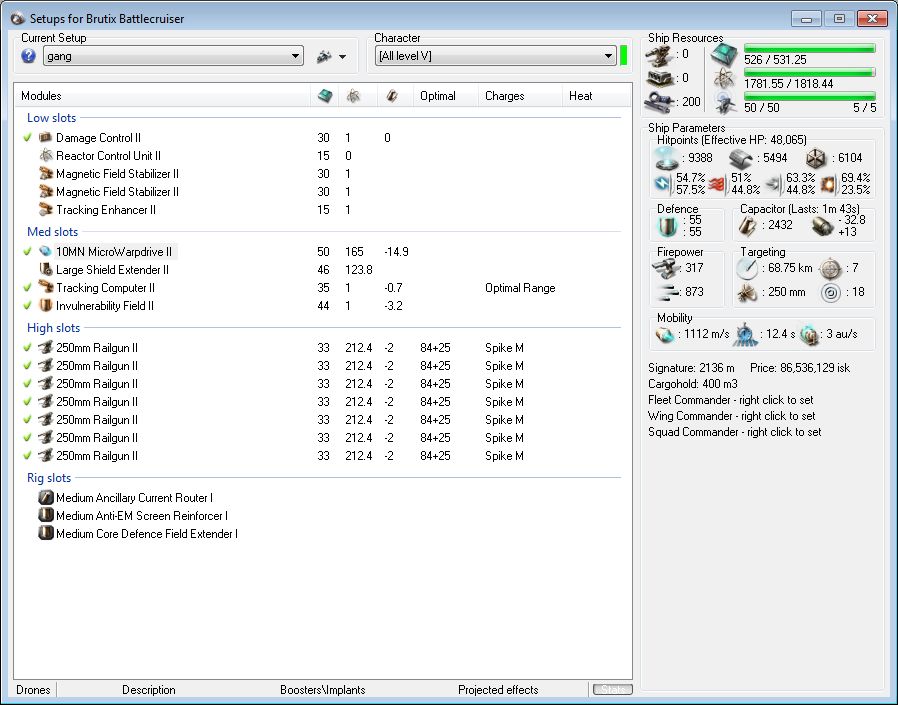Collapse the Low slots group
Image resolution: width=898 pixels, height=705 pixels.
point(52,118)
